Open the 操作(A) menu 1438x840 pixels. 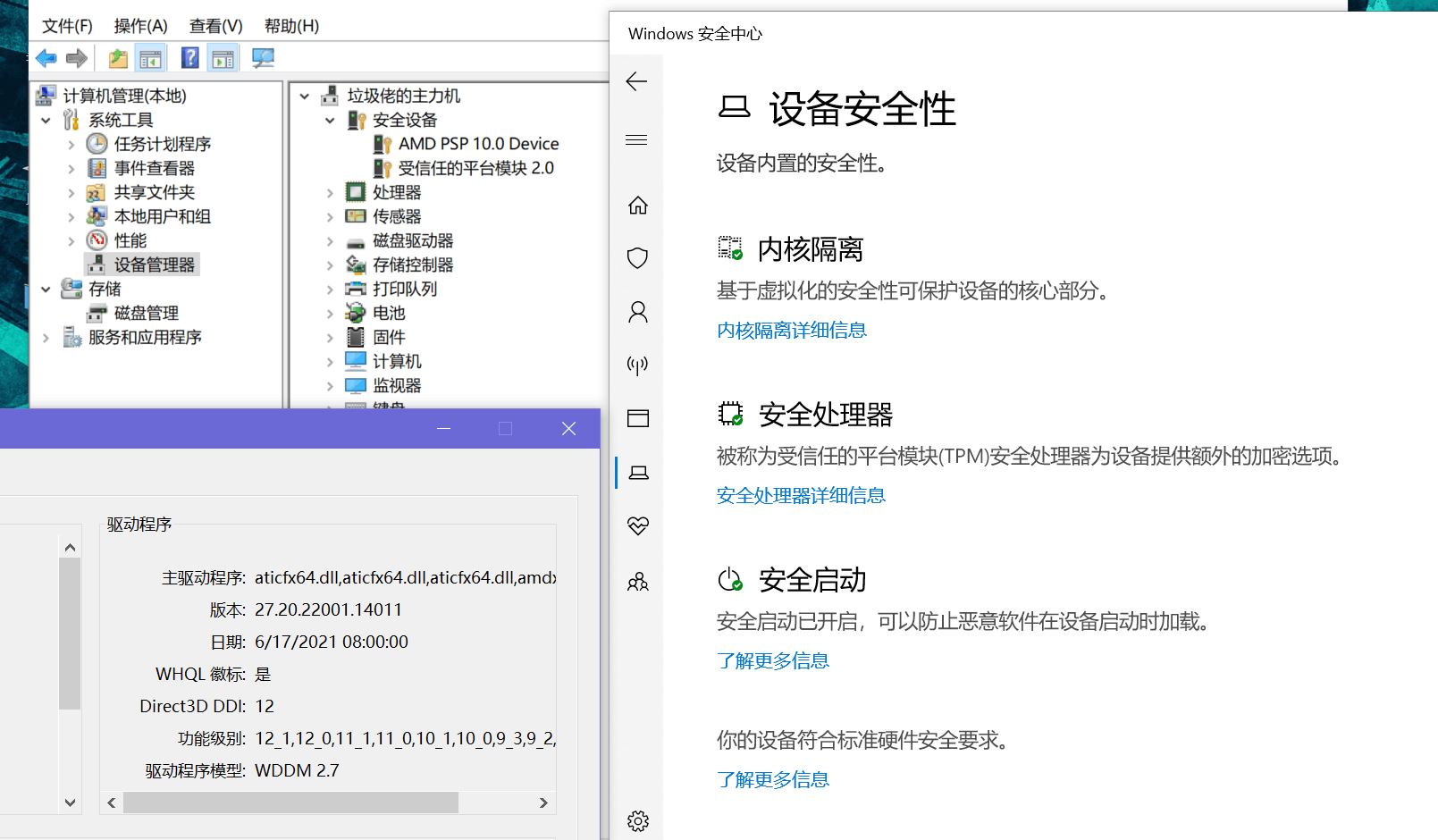coord(141,26)
